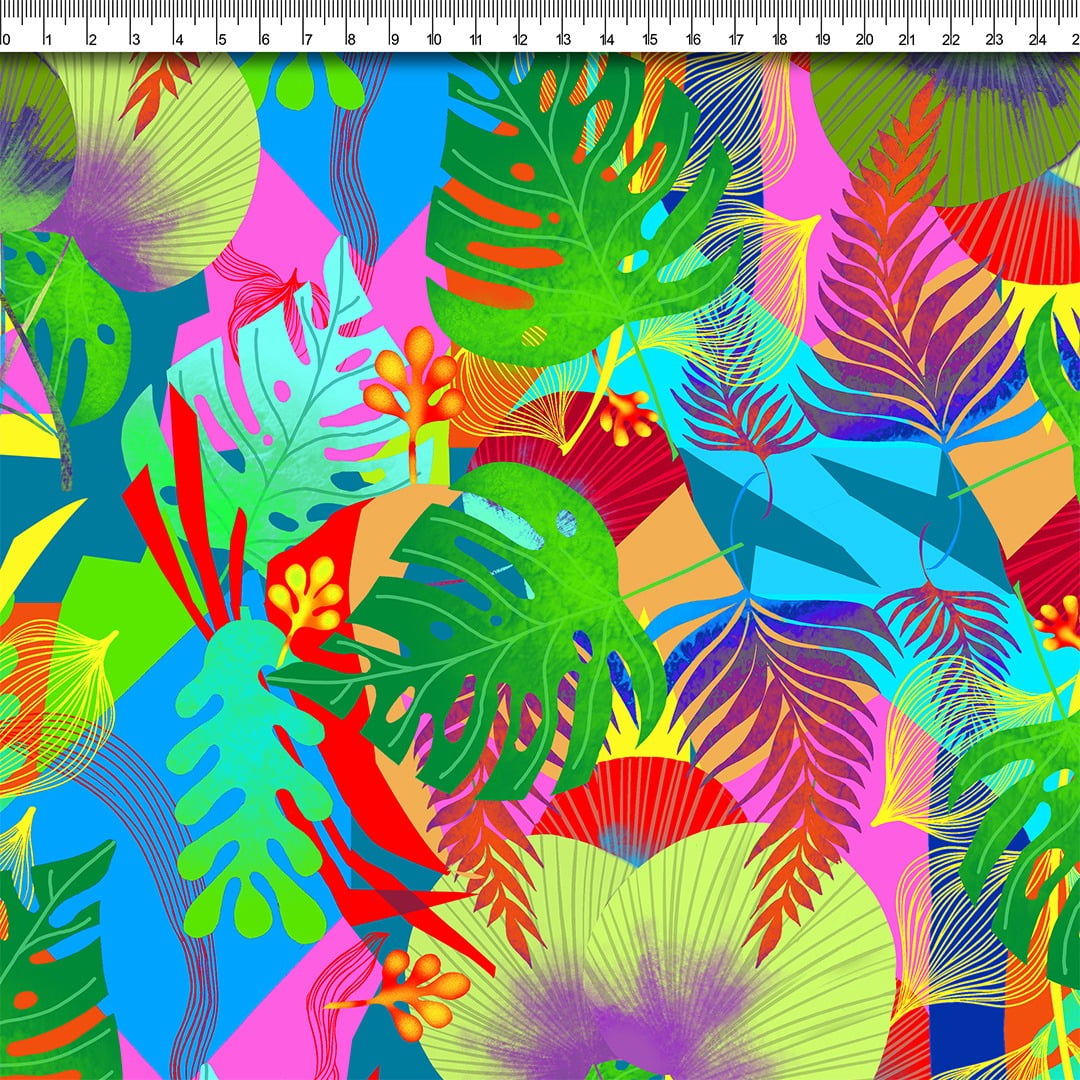Image resolution: width=1080 pixels, height=1080 pixels.
Task: Select the red striped fan at bottom center
Action: coord(640,800)
